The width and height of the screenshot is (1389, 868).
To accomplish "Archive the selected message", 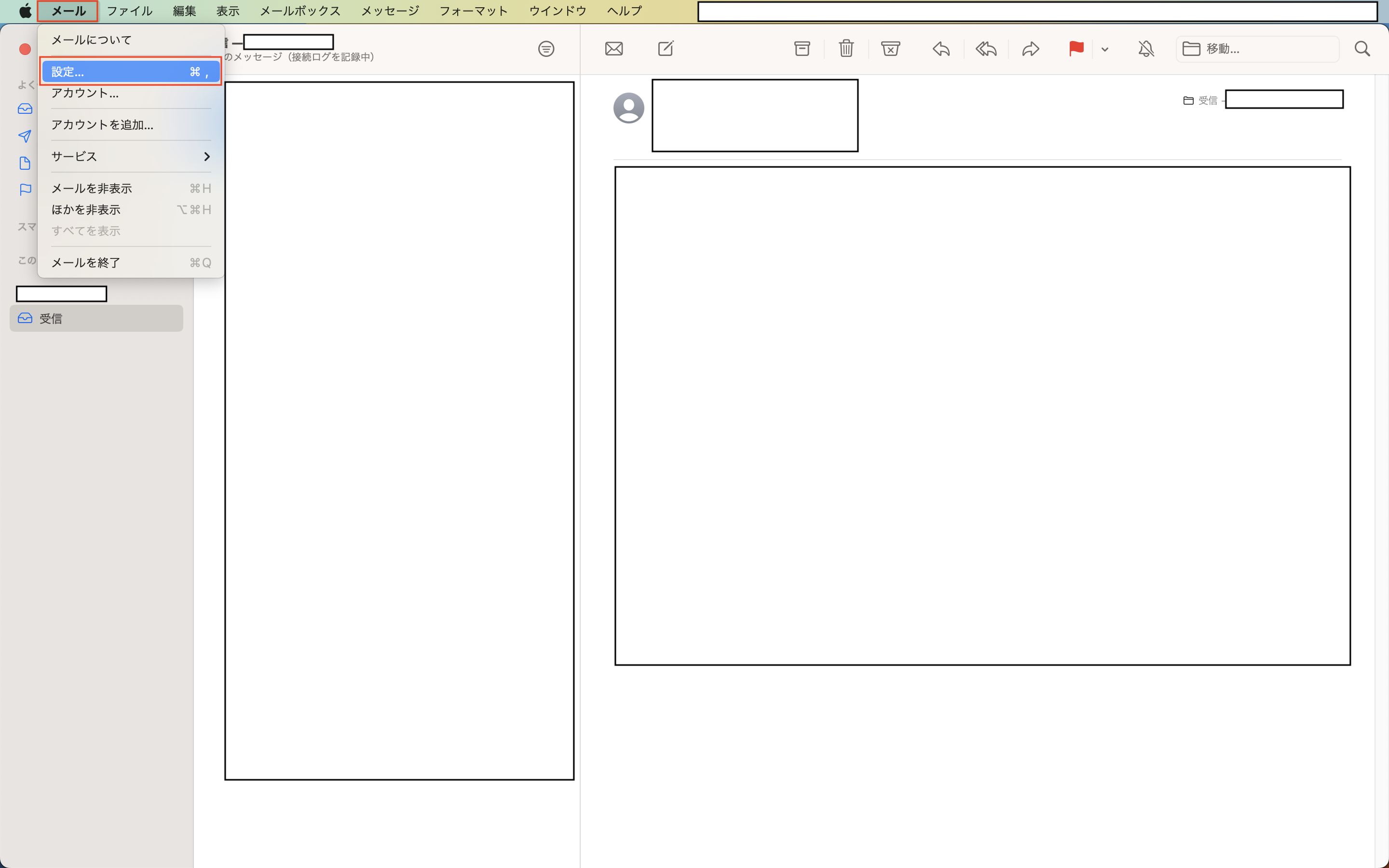I will [802, 49].
